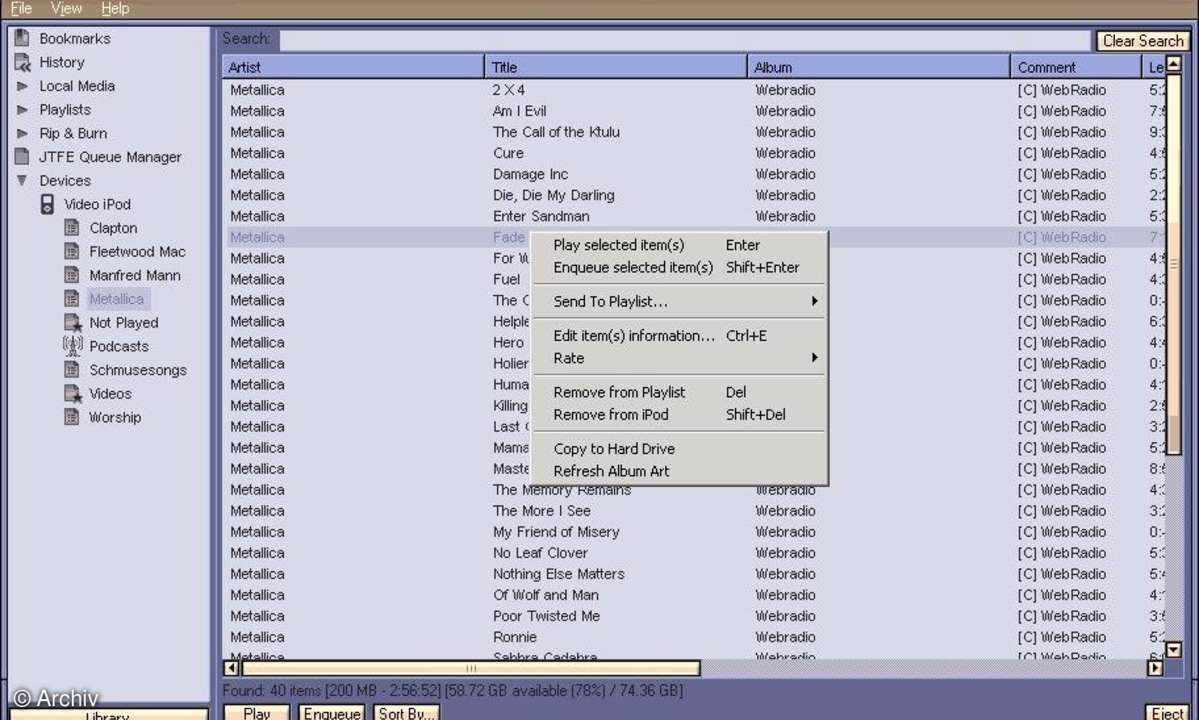Screen dimensions: 1199x720
Task: Choose Refresh Album Art
Action: click(x=679, y=471)
